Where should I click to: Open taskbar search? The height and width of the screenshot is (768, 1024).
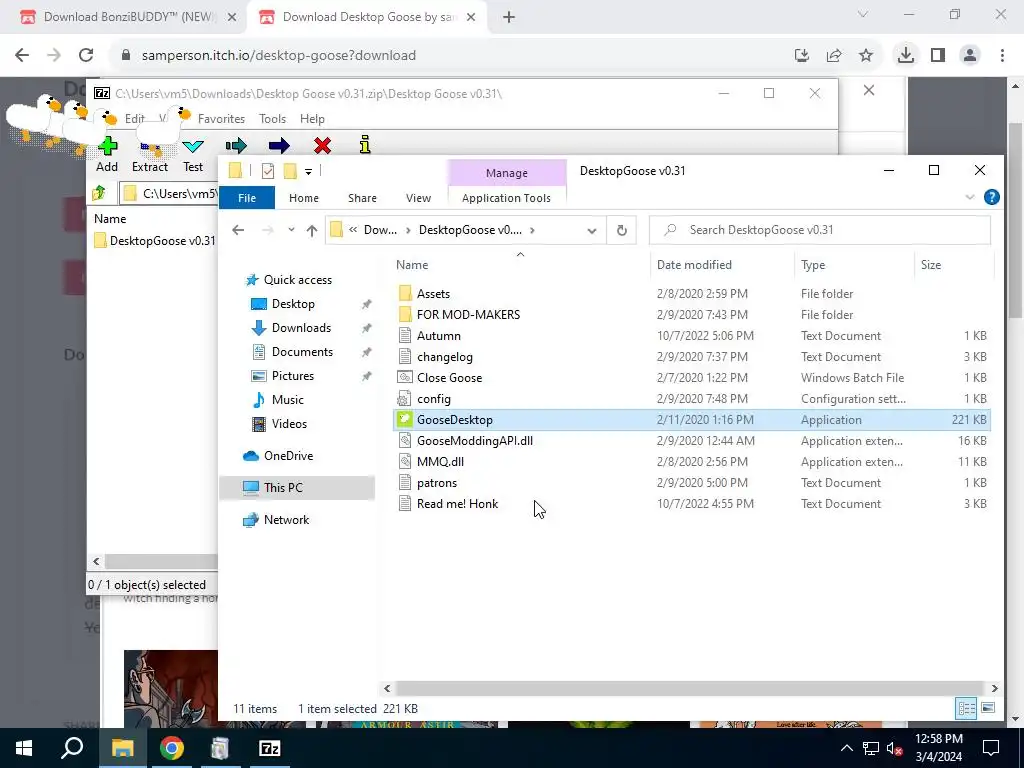72,748
